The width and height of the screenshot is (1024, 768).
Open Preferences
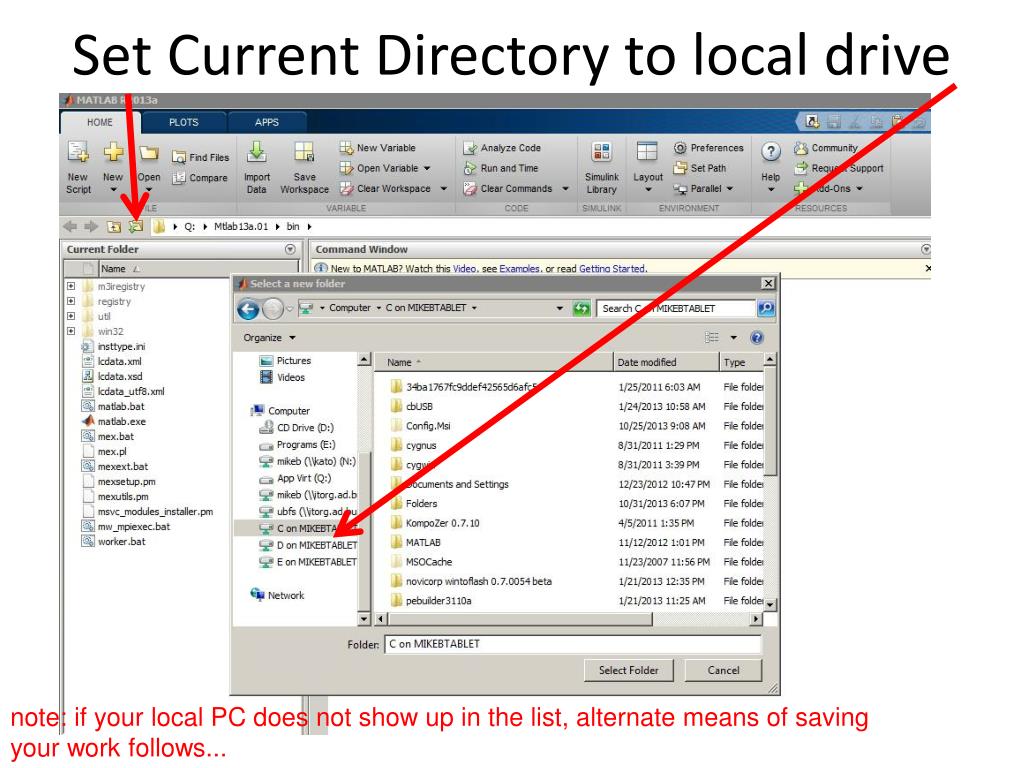click(x=709, y=148)
